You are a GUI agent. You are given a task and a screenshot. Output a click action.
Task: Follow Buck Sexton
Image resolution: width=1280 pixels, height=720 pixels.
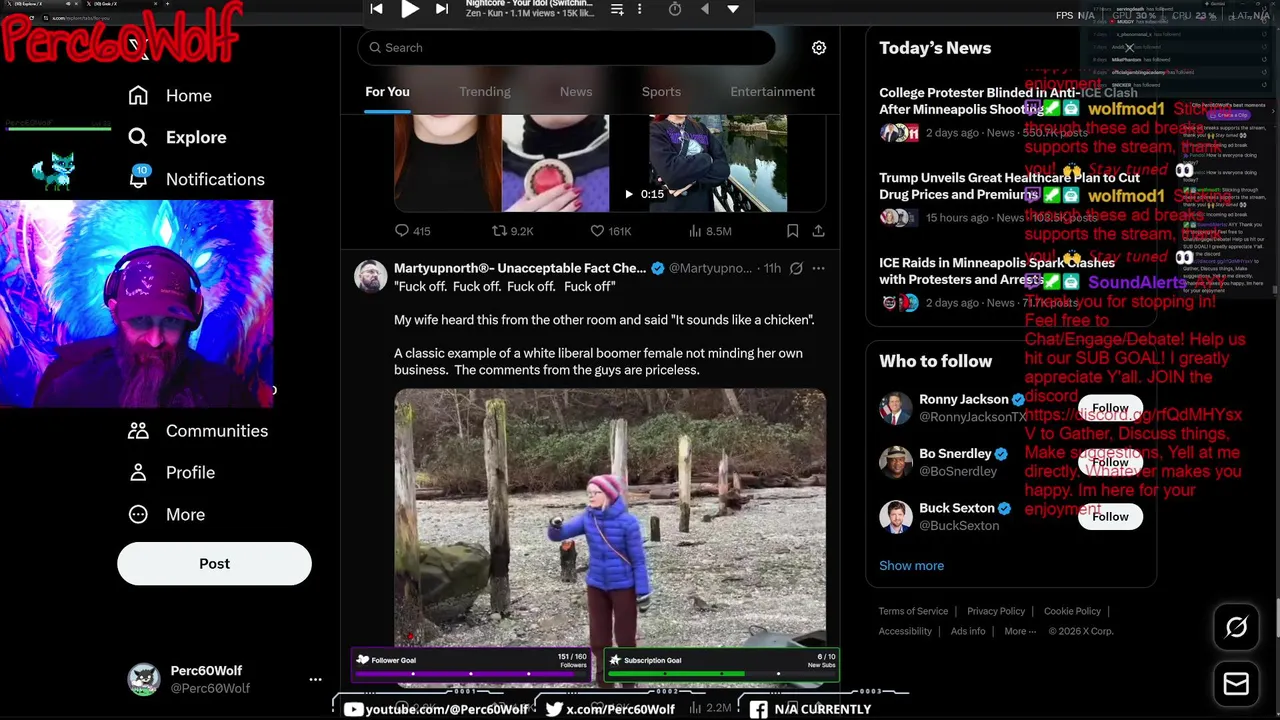tap(1110, 517)
